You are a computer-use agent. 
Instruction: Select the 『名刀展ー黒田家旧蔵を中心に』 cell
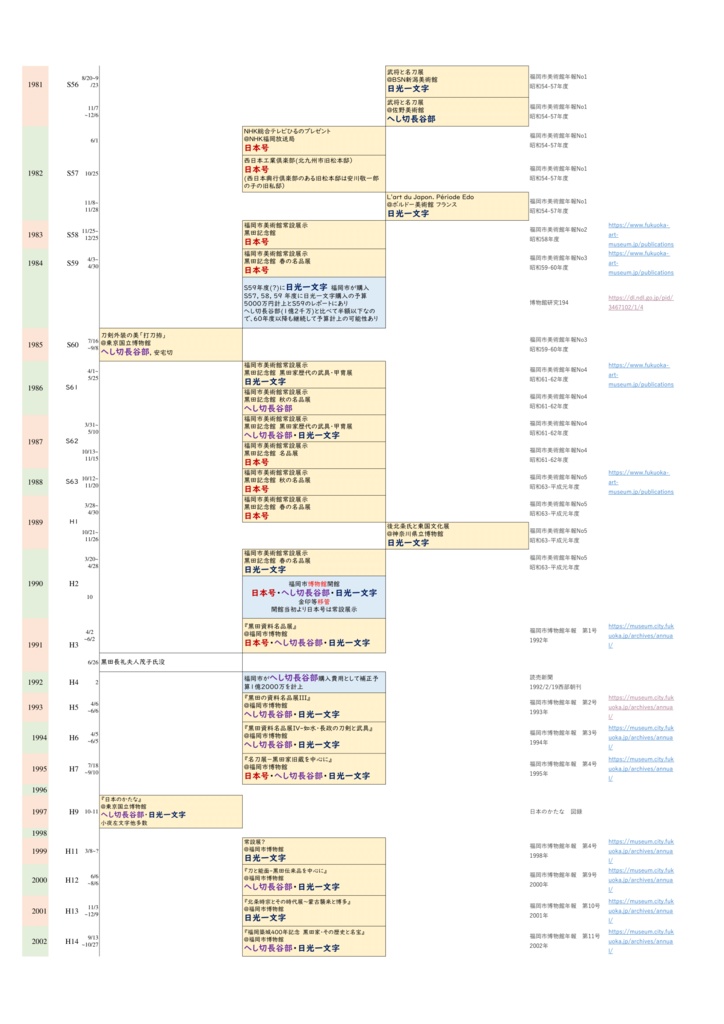coord(313,769)
